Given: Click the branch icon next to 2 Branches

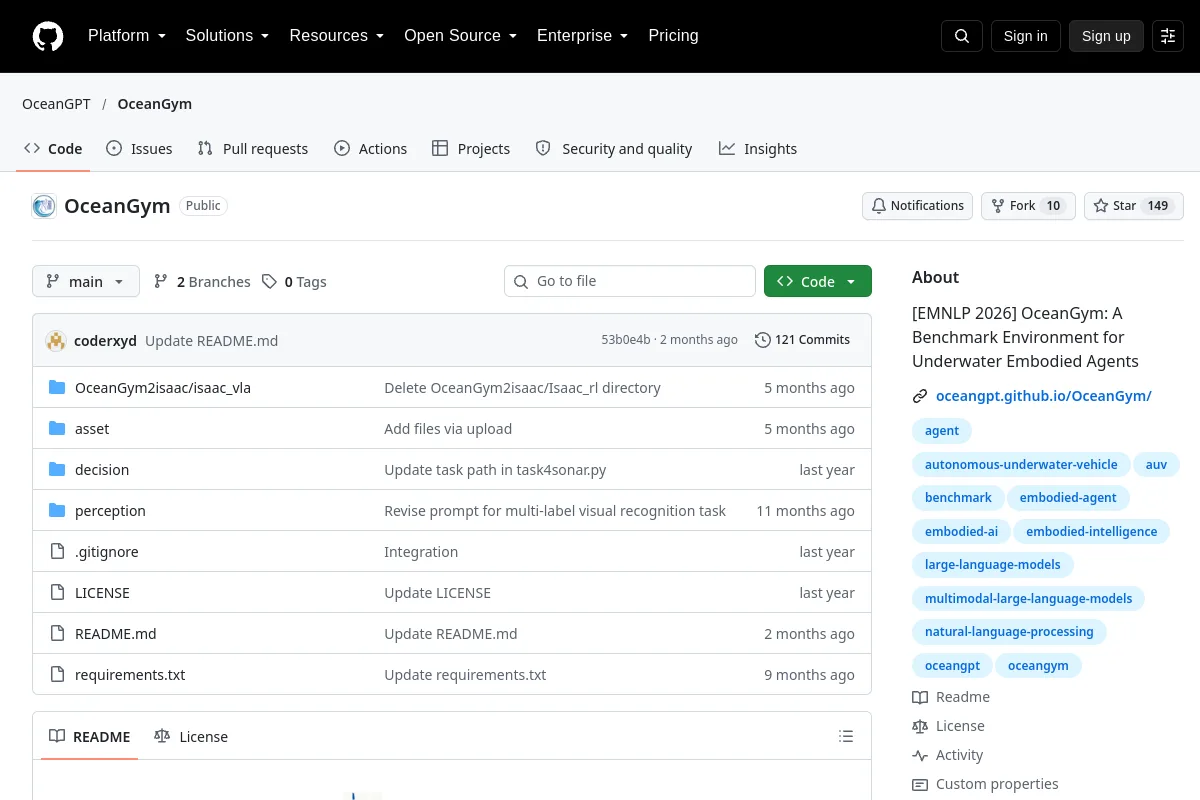Looking at the screenshot, I should click(161, 282).
